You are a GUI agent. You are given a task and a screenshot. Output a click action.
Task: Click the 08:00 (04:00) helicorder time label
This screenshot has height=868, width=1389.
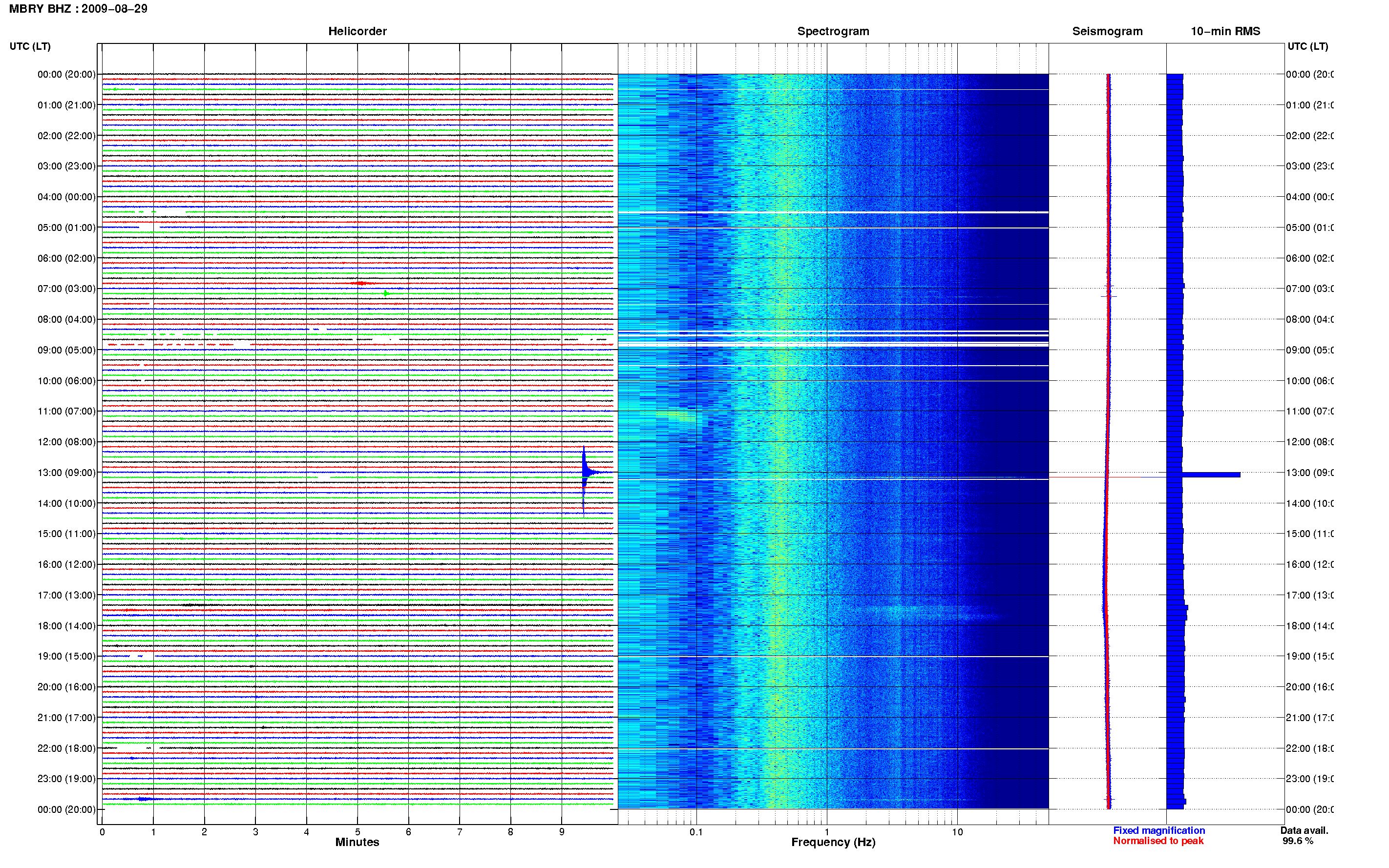pos(66,319)
